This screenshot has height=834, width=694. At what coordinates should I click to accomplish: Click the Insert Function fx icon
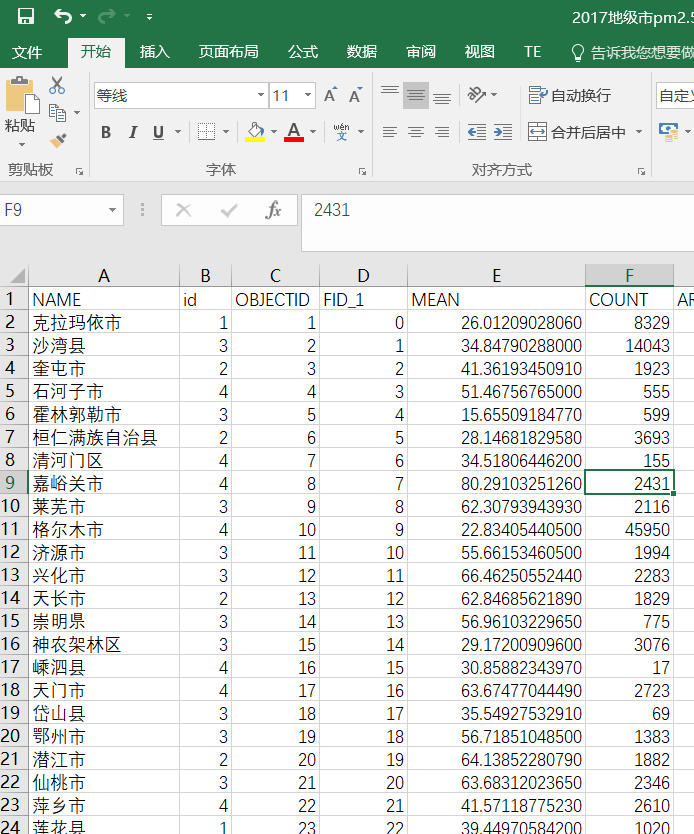pyautogui.click(x=273, y=210)
